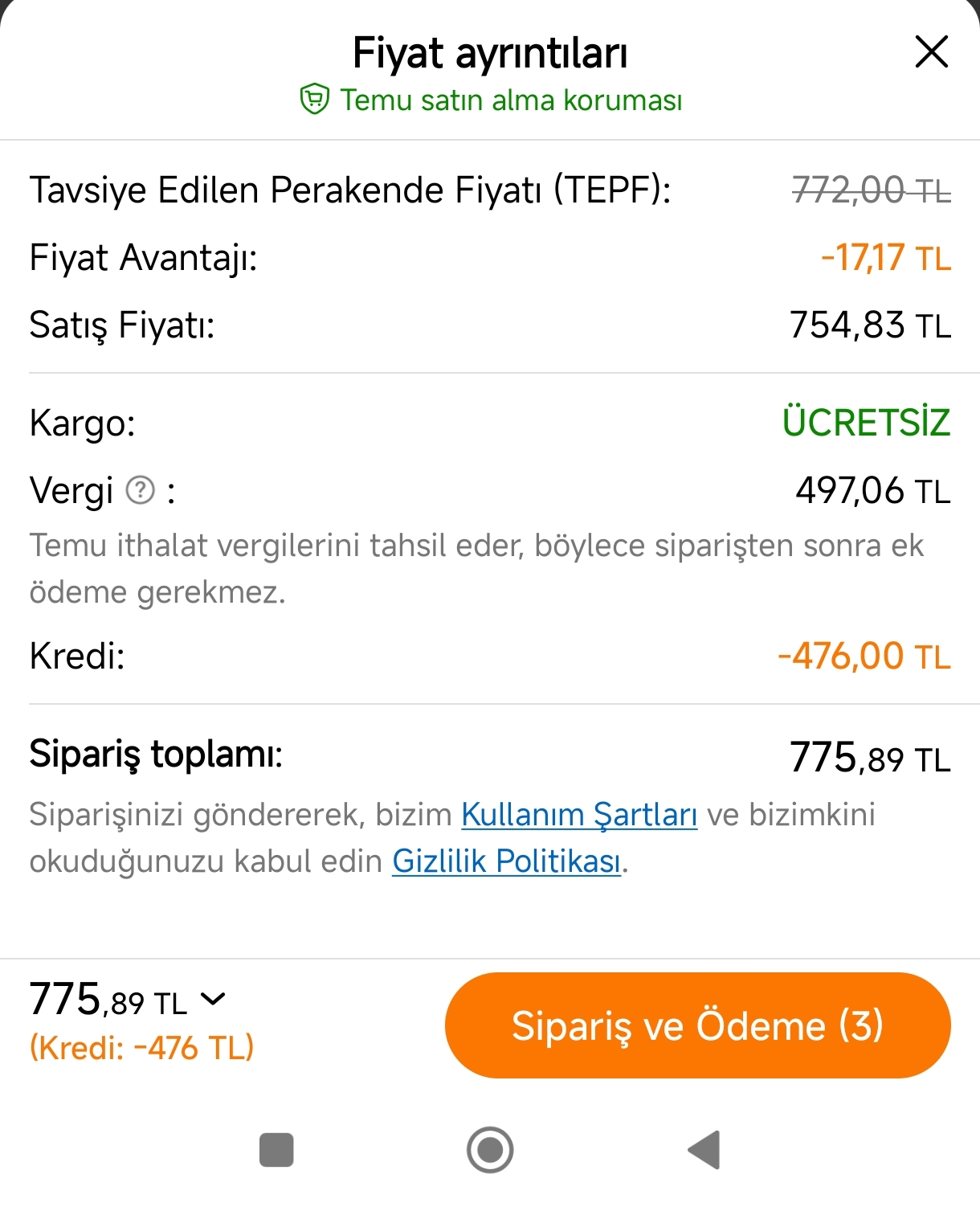Open the Kullanım Şartları link
980x1207 pixels.
pyautogui.click(x=579, y=814)
